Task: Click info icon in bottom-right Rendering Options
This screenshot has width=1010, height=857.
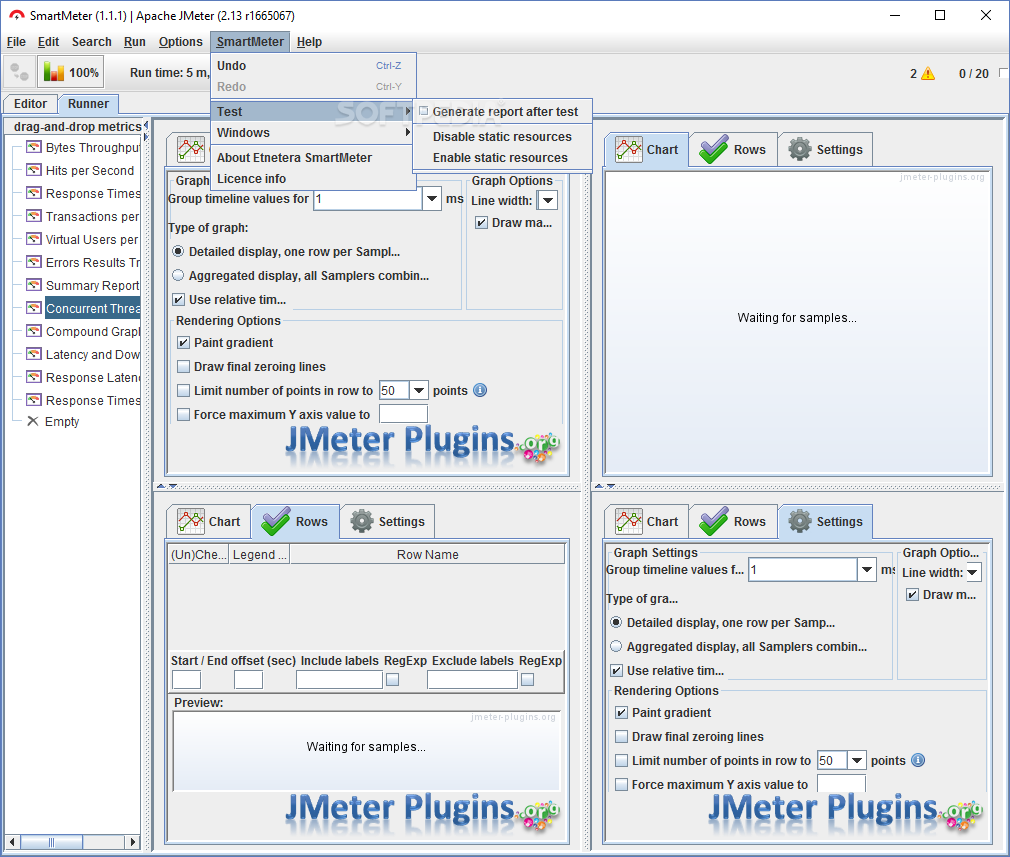Action: [x=918, y=760]
